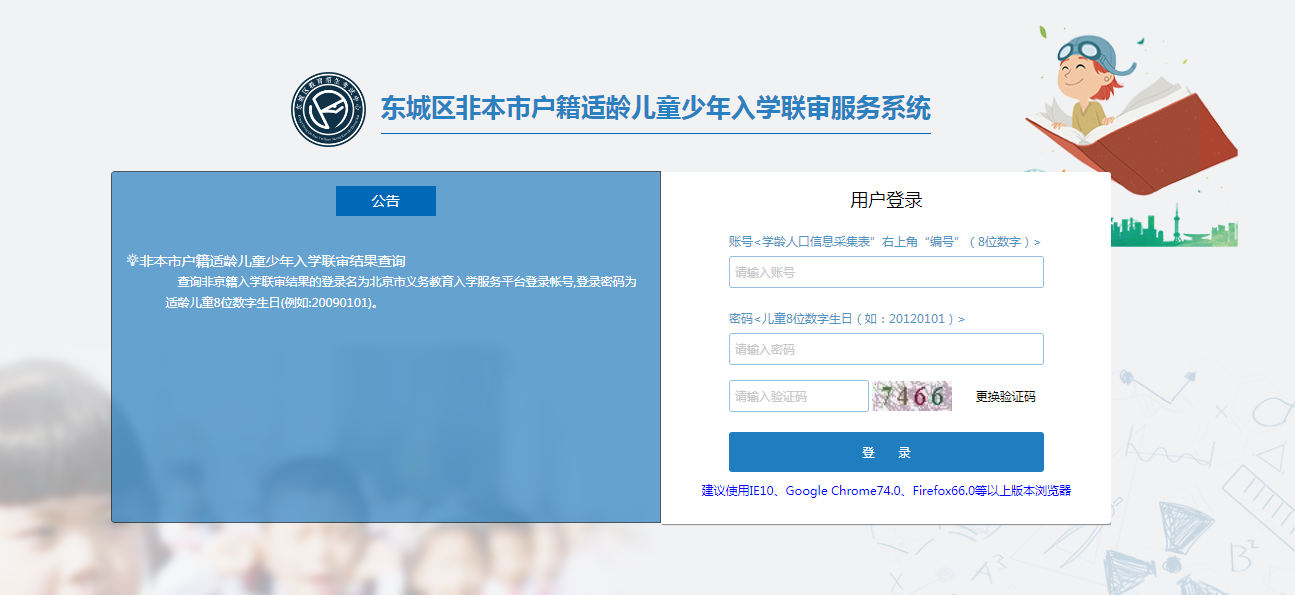
Task: Click the system title 东城区非本市户籍适龄儿童少年入学联审服务系统
Action: pyautogui.click(x=655, y=108)
